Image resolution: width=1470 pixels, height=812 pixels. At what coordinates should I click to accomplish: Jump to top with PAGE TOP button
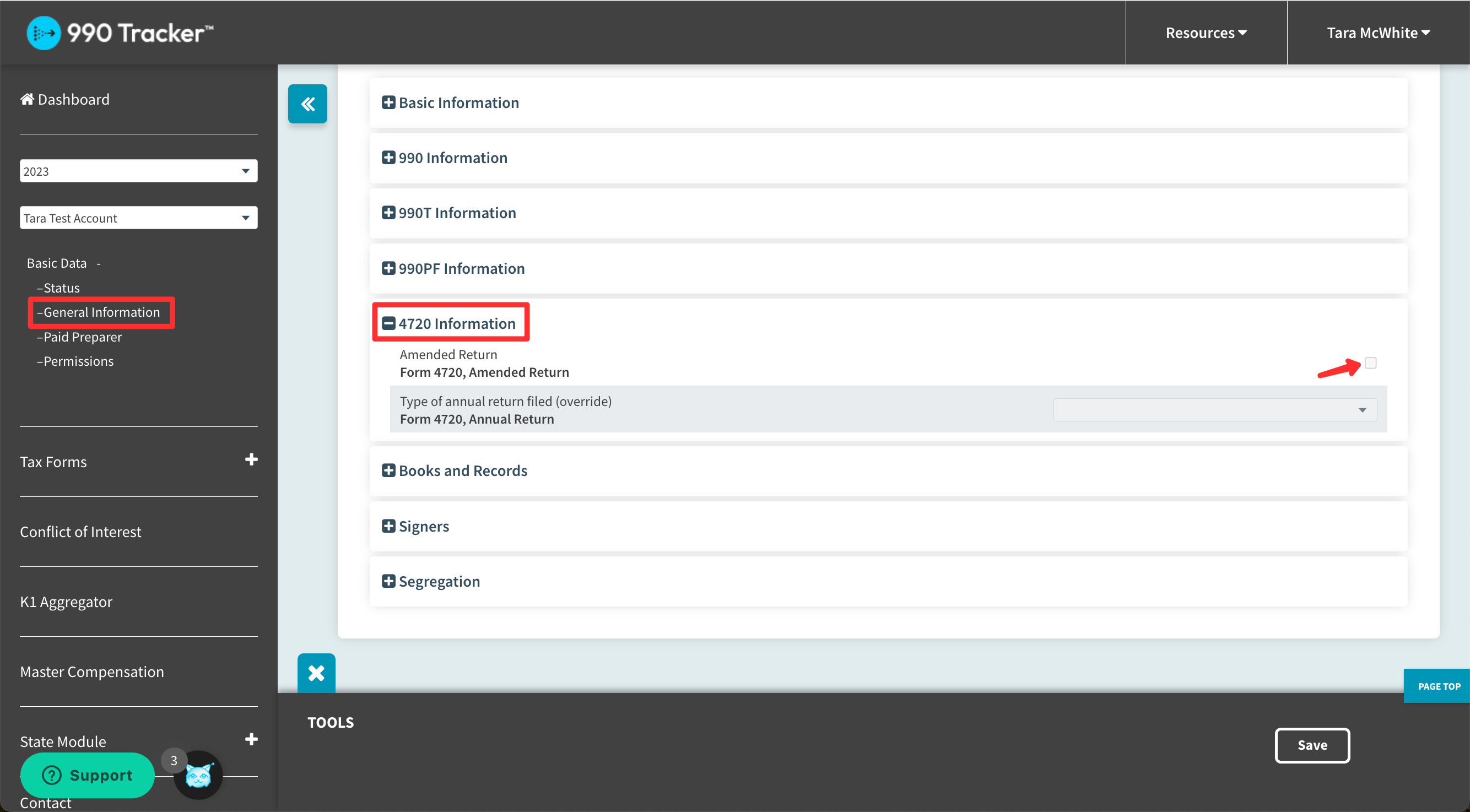click(x=1438, y=686)
